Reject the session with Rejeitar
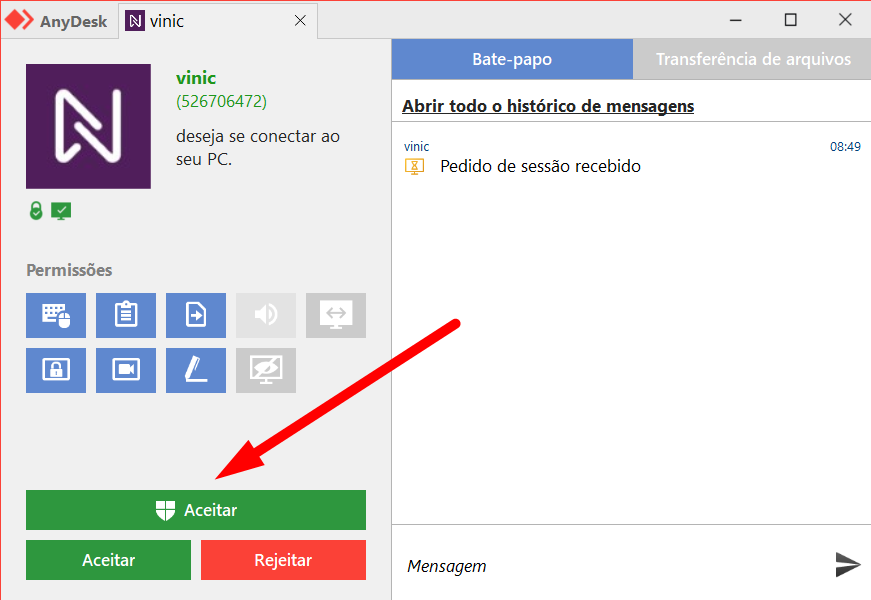The image size is (871, 600). [283, 560]
